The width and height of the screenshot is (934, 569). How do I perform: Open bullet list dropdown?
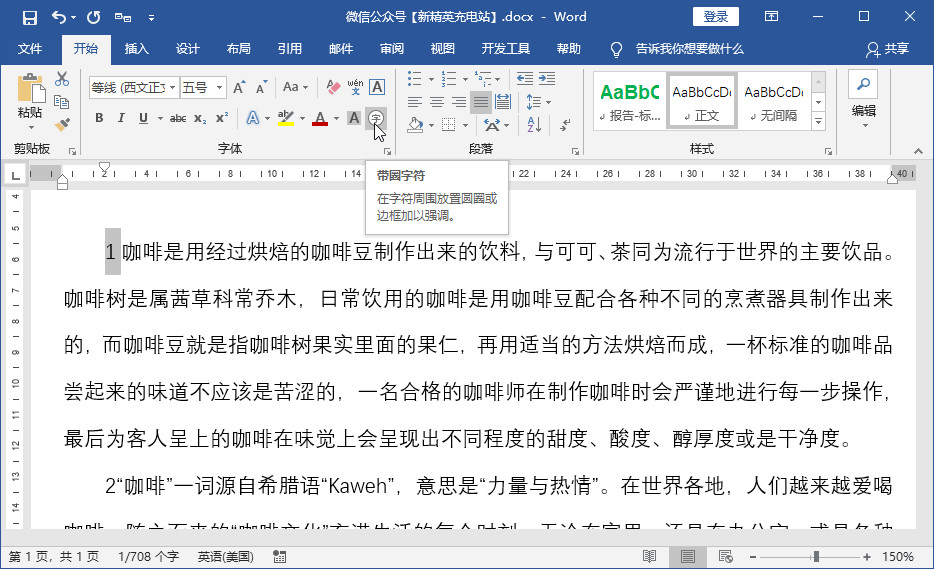[431, 79]
